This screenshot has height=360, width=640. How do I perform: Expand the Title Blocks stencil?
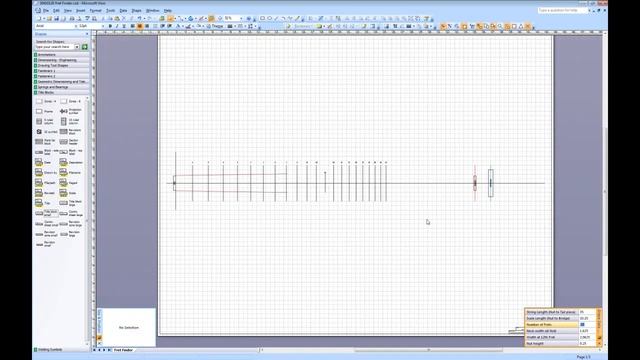pos(61,92)
